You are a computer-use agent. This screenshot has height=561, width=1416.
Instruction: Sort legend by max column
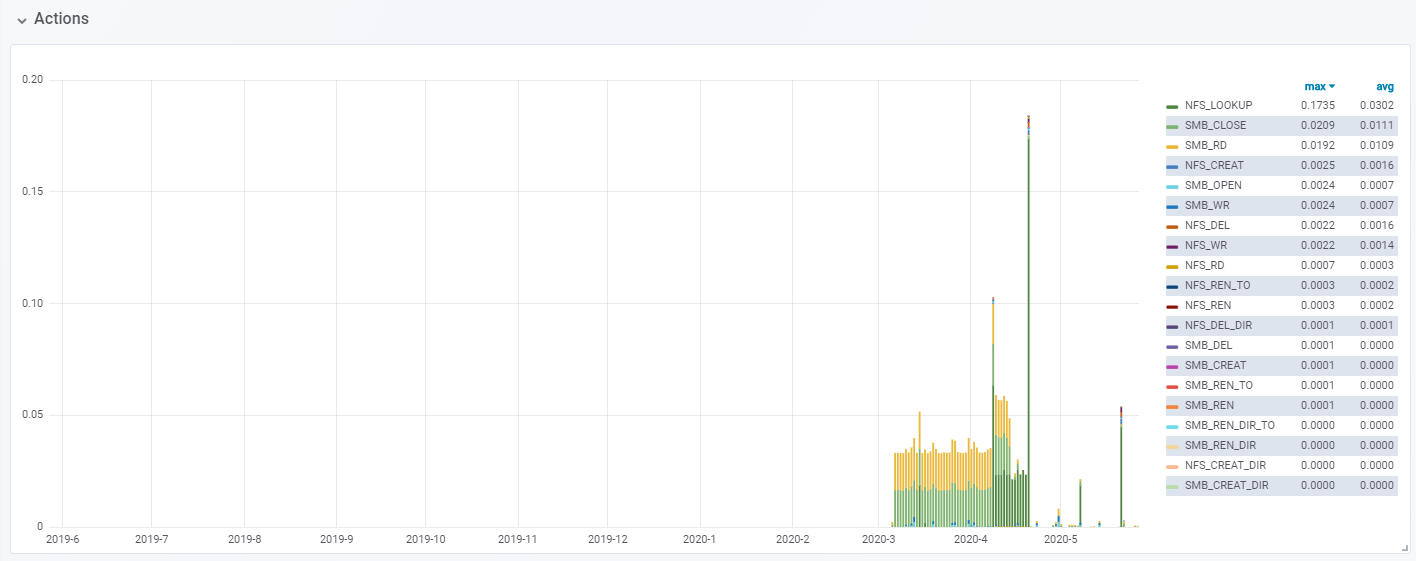(1319, 87)
